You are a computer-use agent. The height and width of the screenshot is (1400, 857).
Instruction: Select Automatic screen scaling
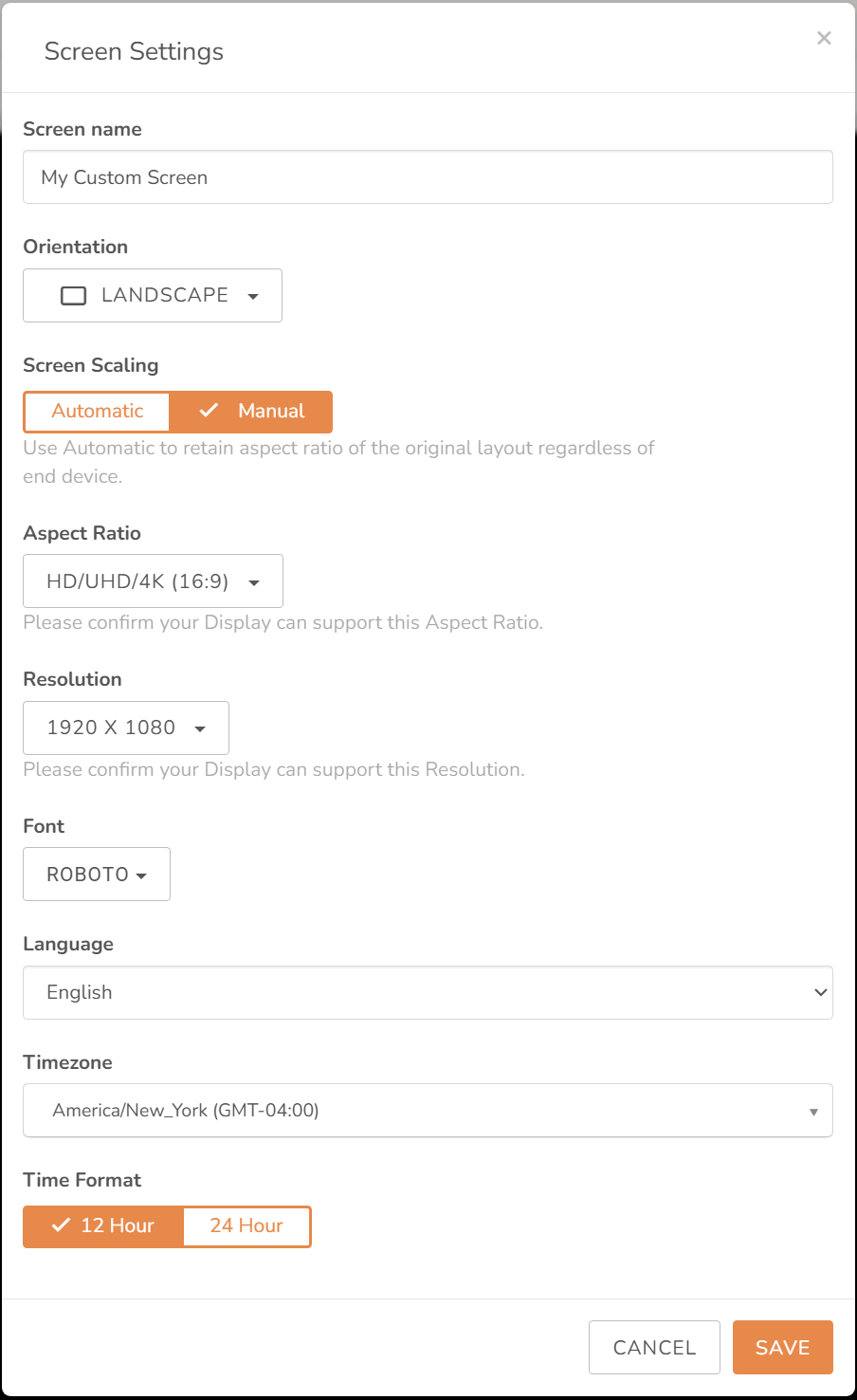point(97,412)
